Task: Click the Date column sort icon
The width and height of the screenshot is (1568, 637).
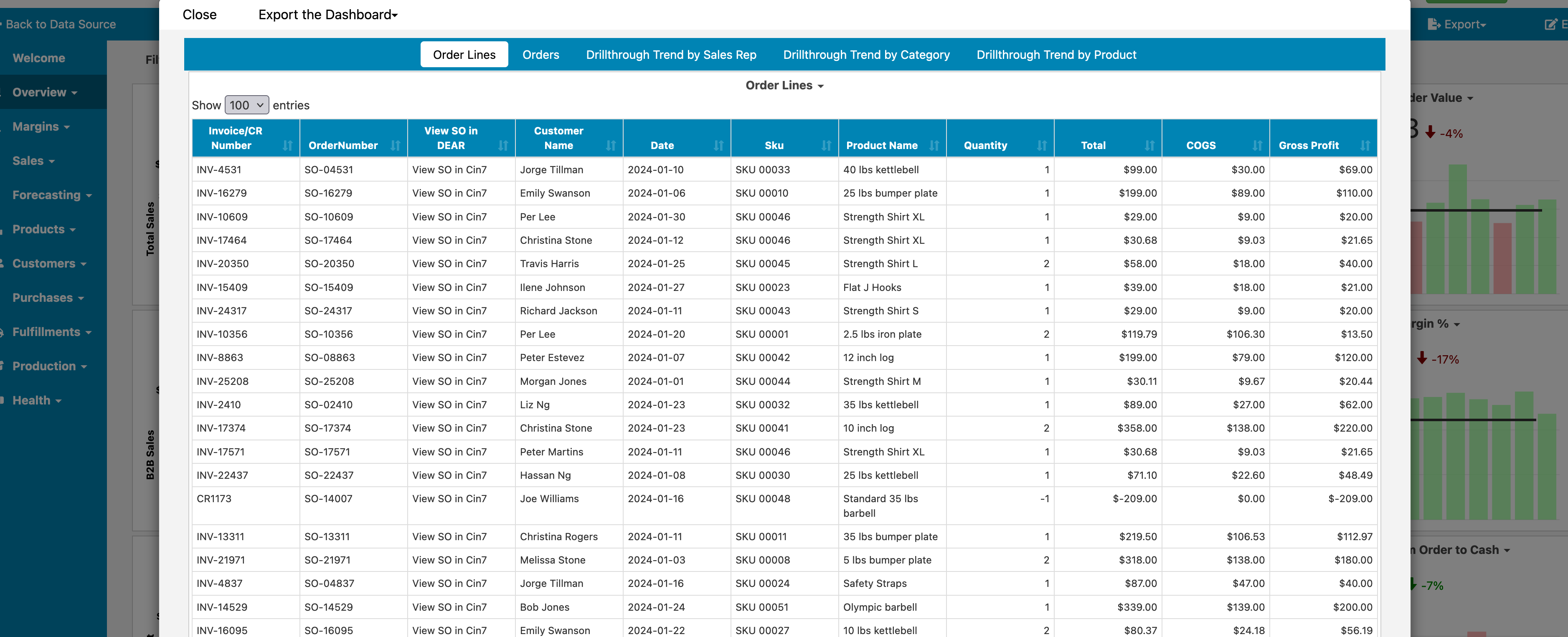Action: (x=718, y=145)
